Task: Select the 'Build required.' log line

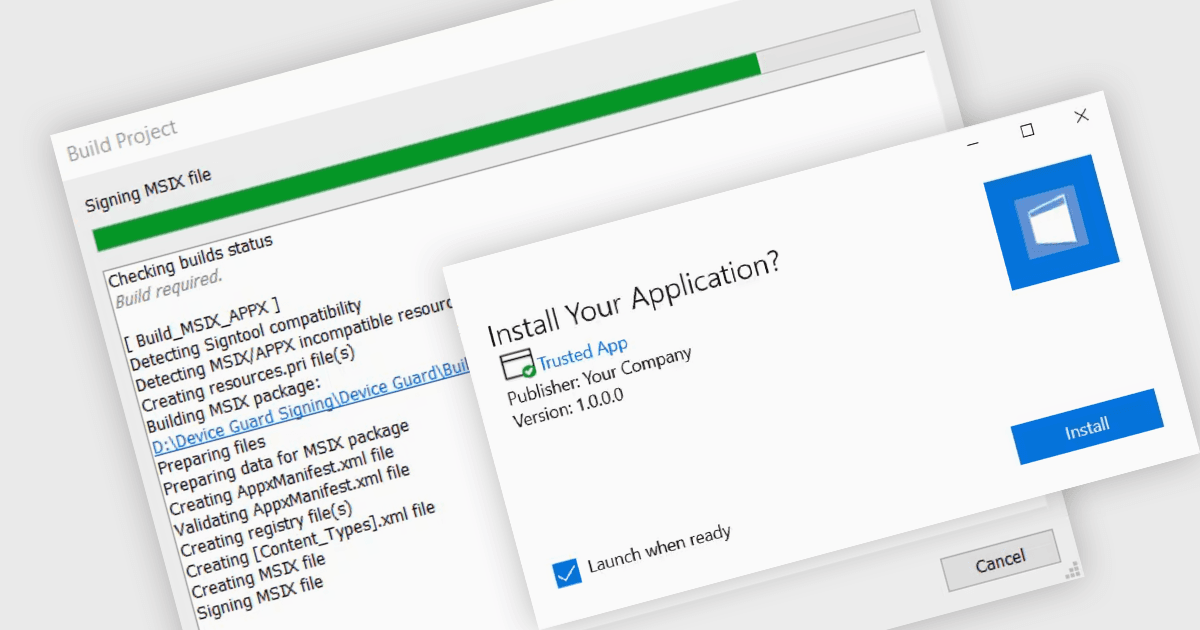Action: 169,288
